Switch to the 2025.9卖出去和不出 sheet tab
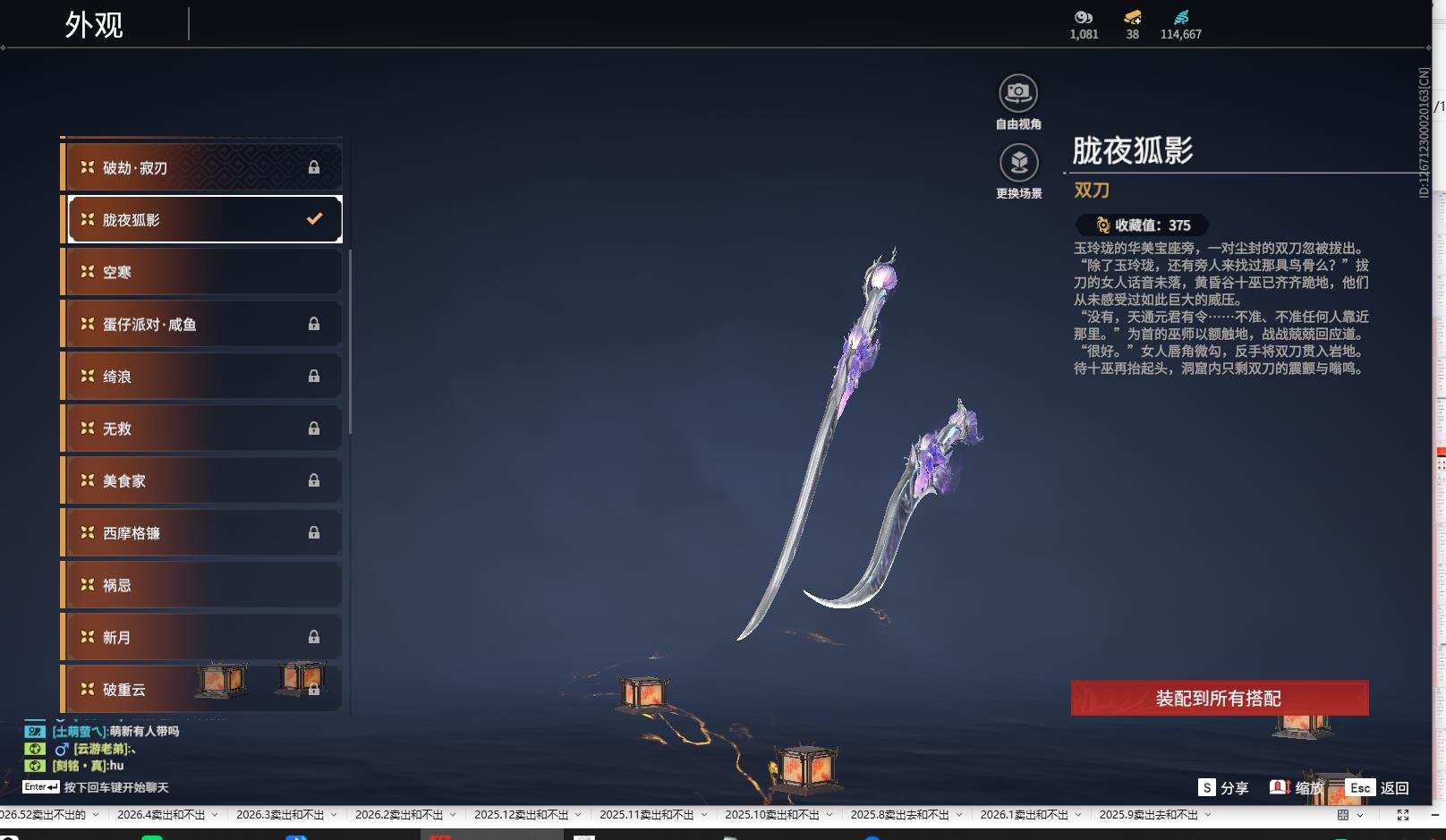This screenshot has height=840, width=1446. pyautogui.click(x=1149, y=815)
